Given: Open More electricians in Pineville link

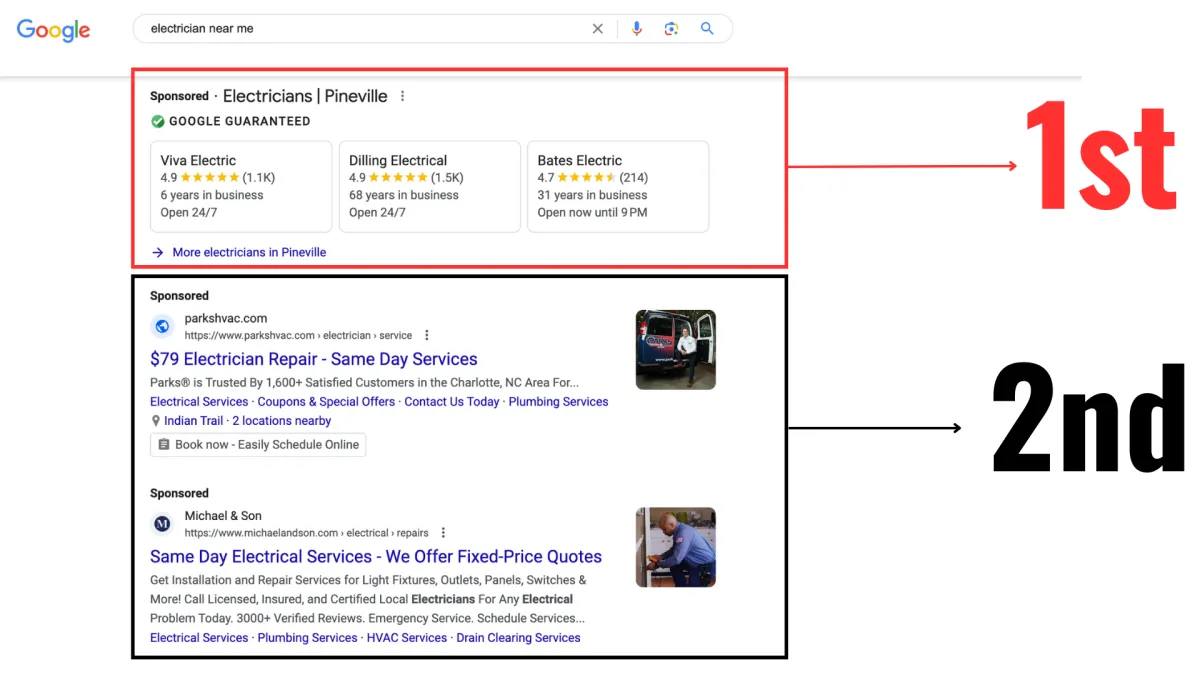Looking at the screenshot, I should pos(249,253).
